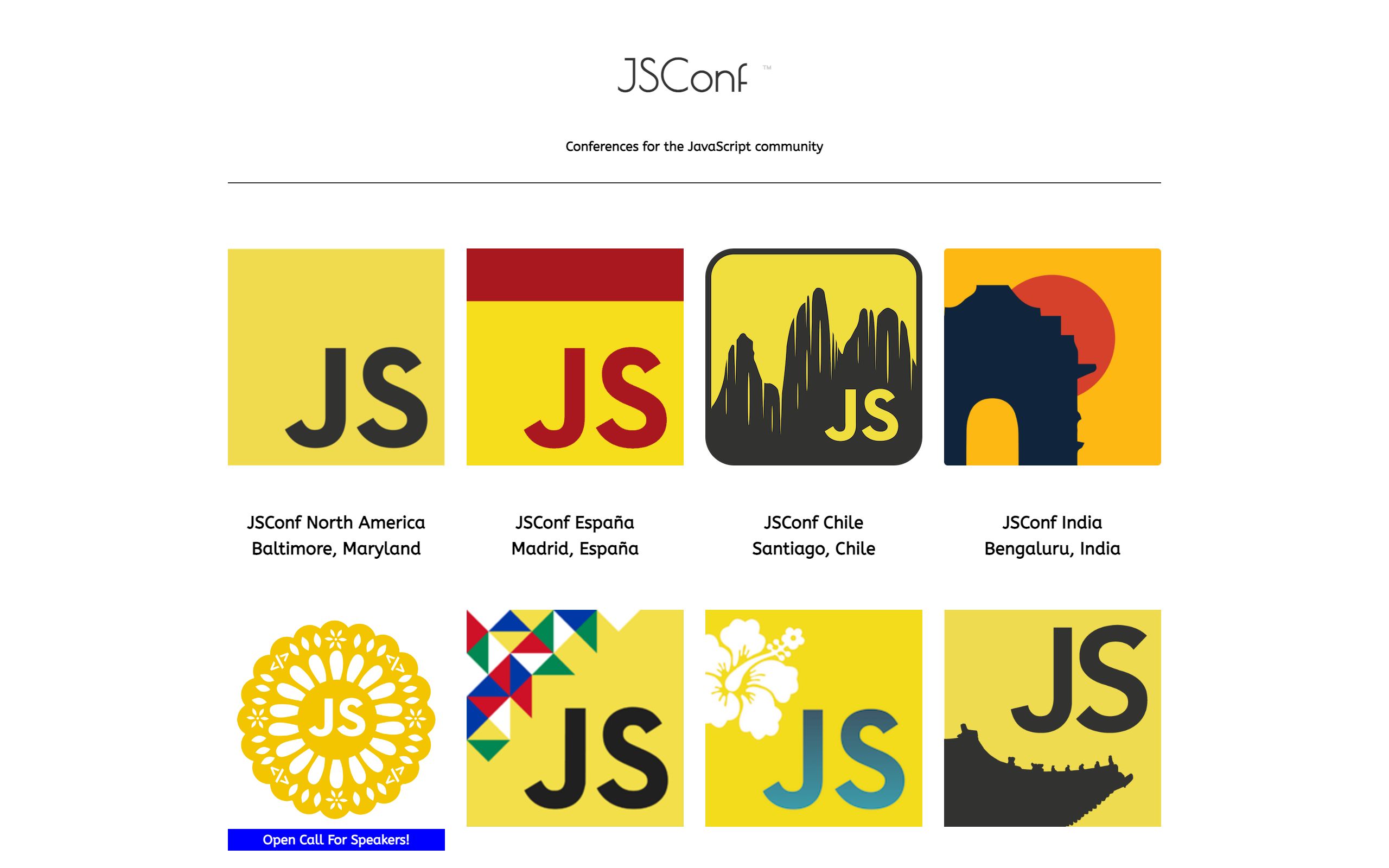Viewport: 1389px width, 868px height.
Task: Click the Baltimore, Maryland location text
Action: click(336, 549)
